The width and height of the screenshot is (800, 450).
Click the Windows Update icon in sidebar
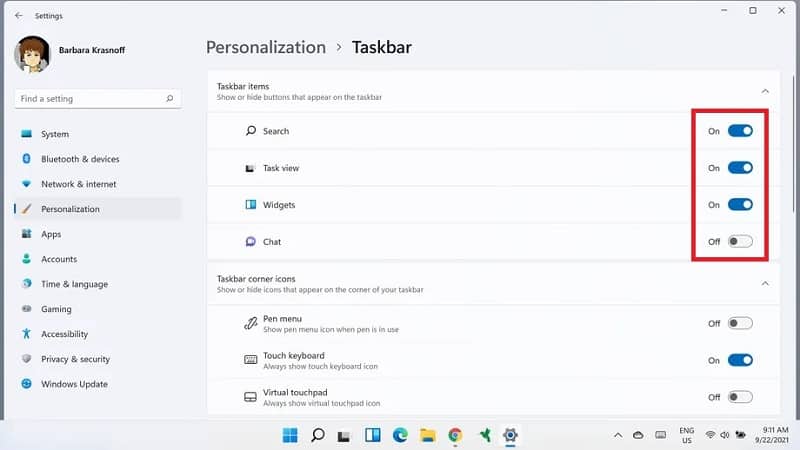pos(27,384)
